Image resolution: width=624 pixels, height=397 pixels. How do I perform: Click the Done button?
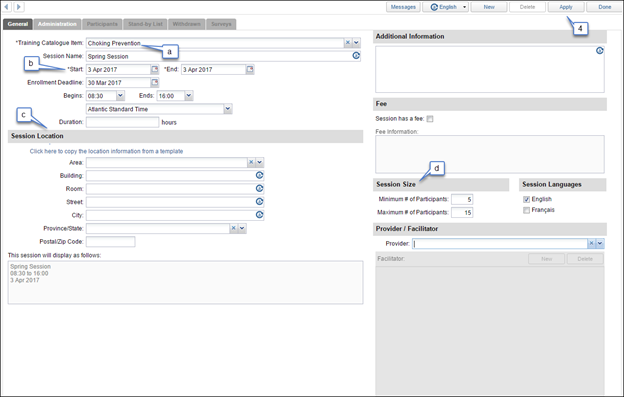click(604, 7)
